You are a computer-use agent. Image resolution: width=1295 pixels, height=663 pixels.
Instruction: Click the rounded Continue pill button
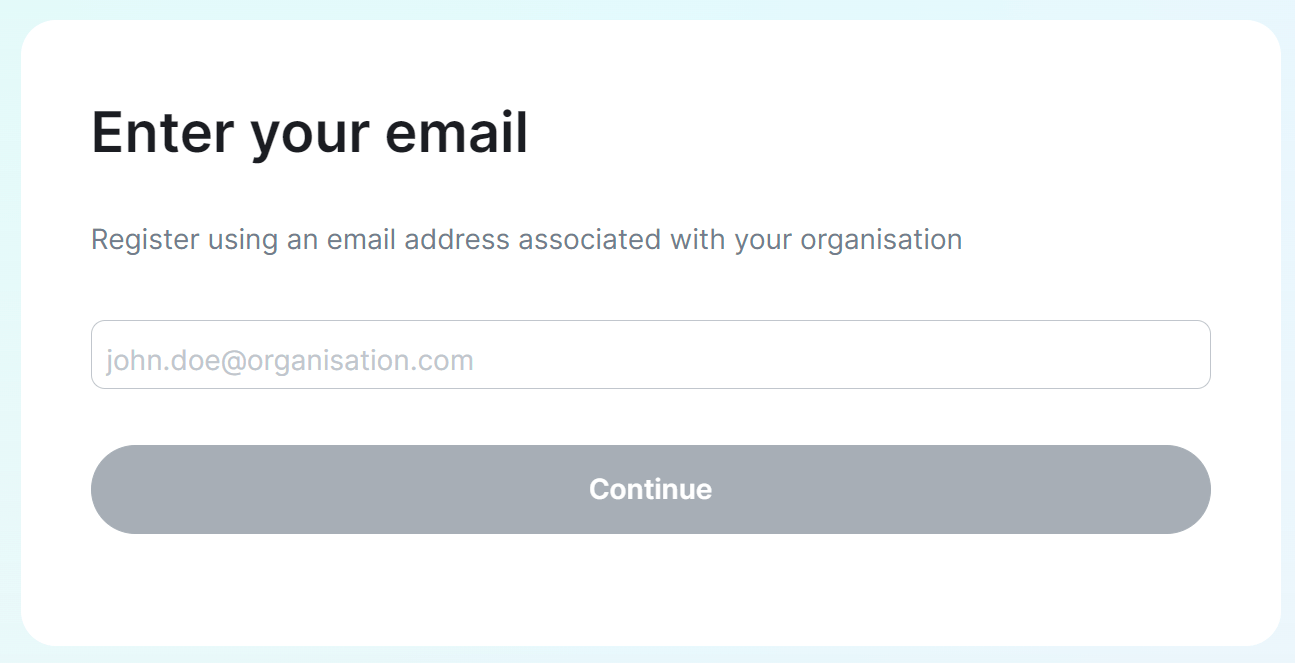(x=650, y=489)
